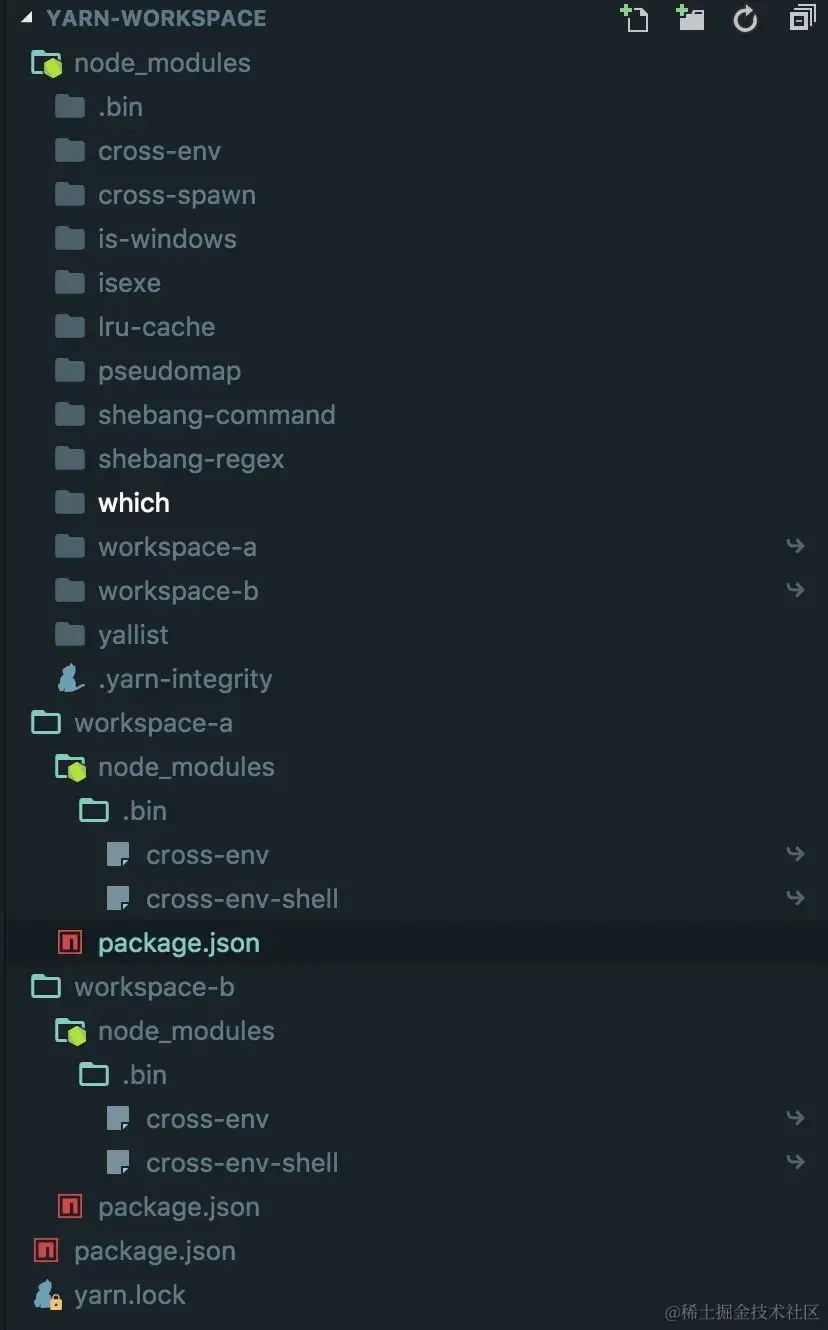Click symlink arrow beside workspace-b in node_modules
The width and height of the screenshot is (828, 1330).
coord(795,590)
